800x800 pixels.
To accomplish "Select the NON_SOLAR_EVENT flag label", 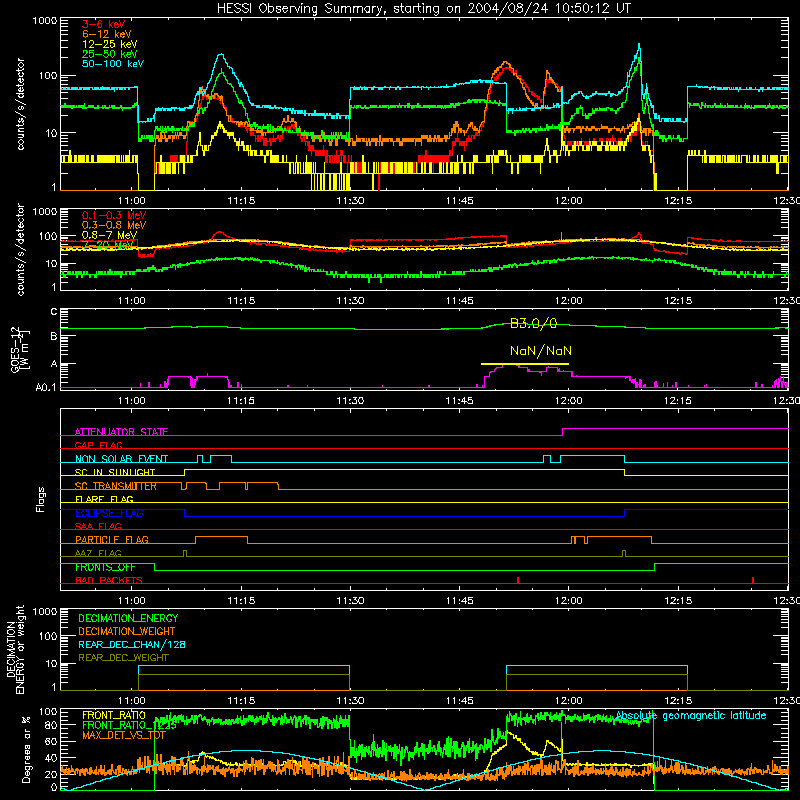I will pos(121,459).
